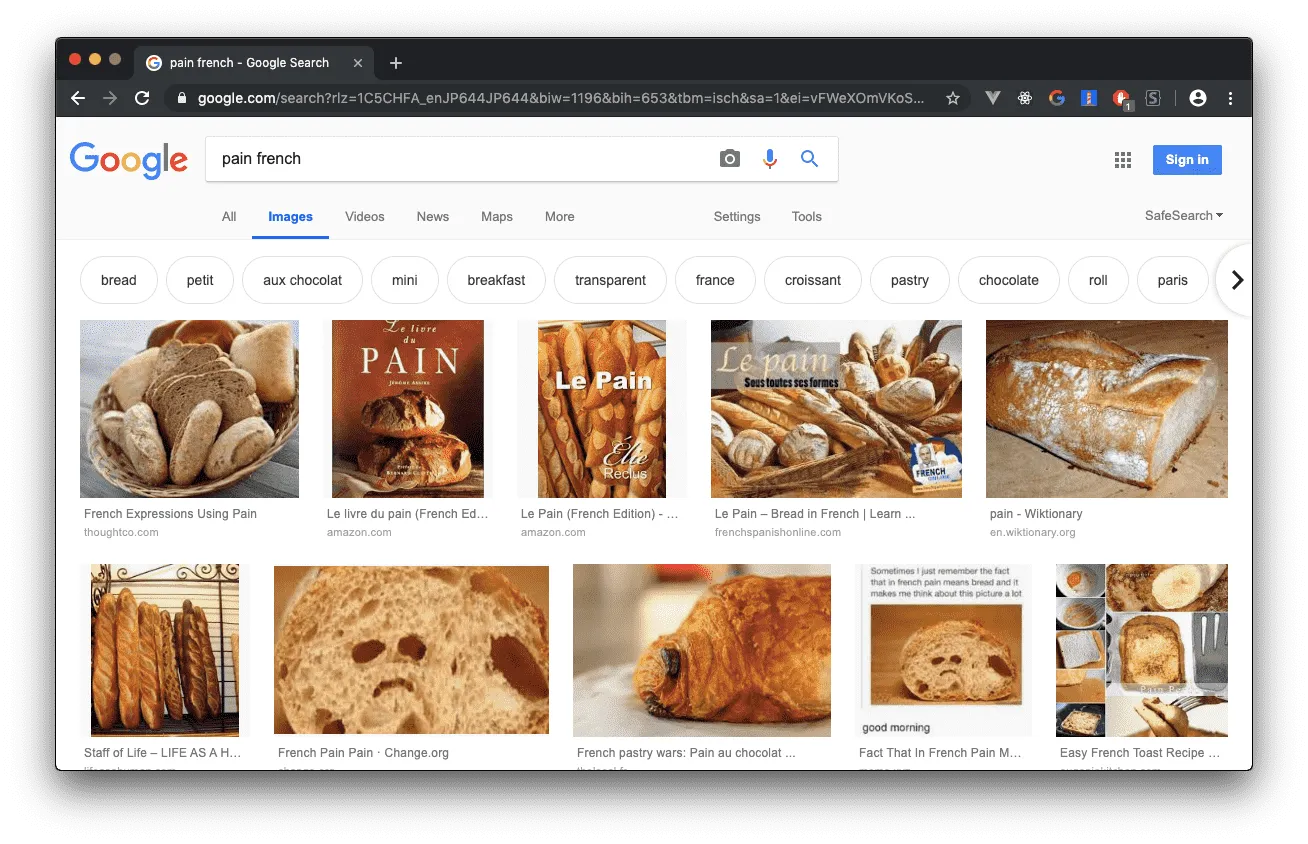Open the React devtools atom extension icon

(1025, 98)
